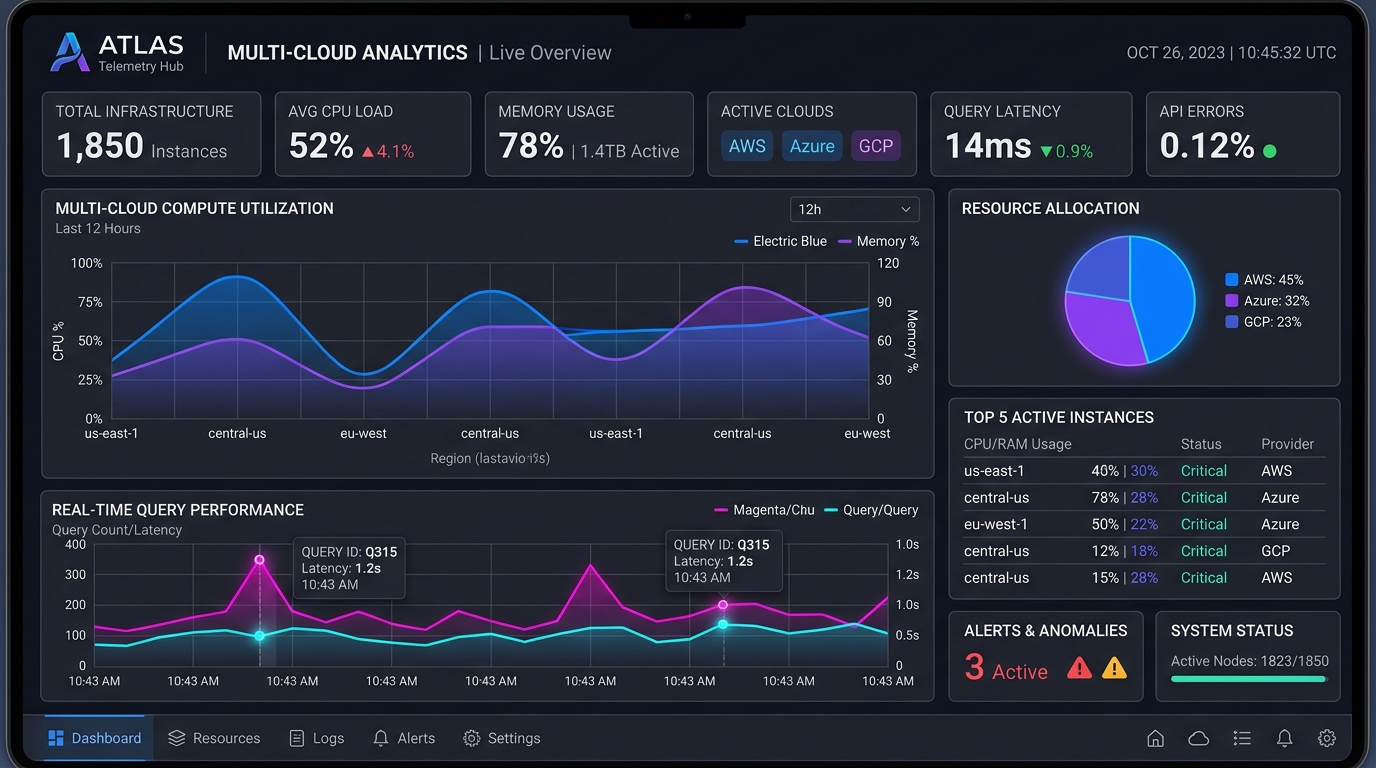
Task: Toggle Memory % series in legend
Action: click(878, 241)
